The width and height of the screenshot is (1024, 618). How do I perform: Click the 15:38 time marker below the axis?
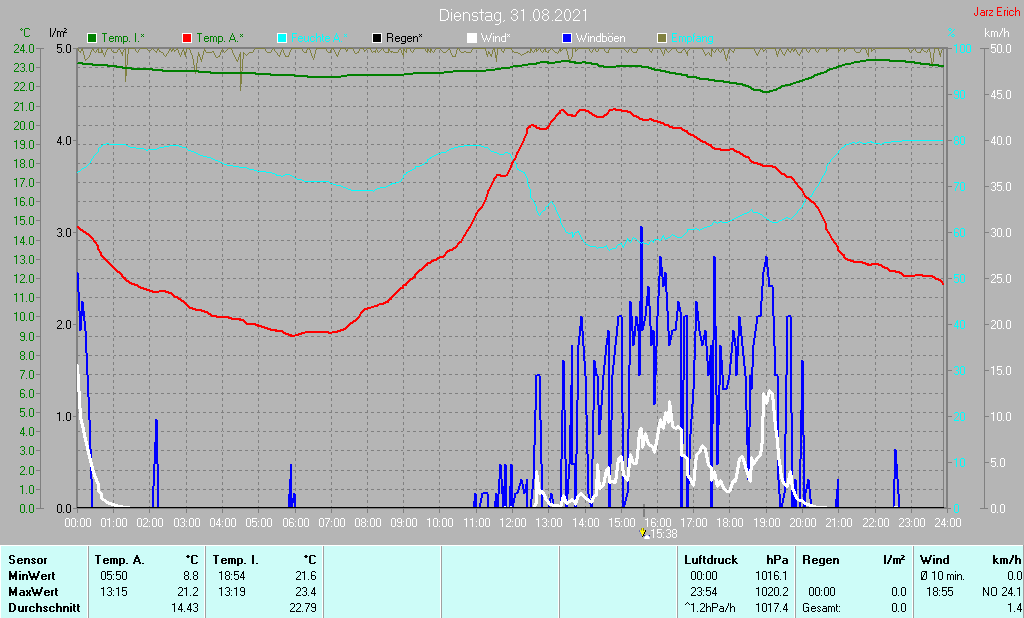tap(658, 534)
